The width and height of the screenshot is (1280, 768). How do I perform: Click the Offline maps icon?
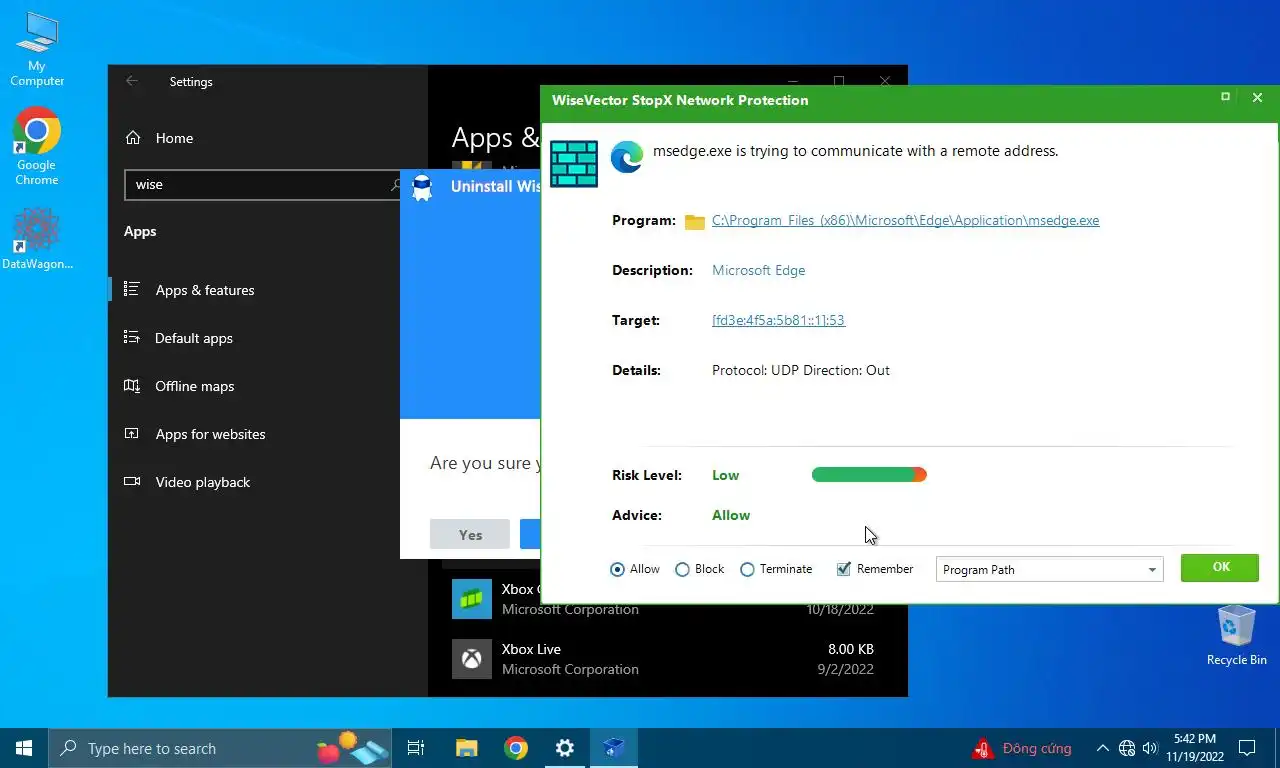click(131, 385)
